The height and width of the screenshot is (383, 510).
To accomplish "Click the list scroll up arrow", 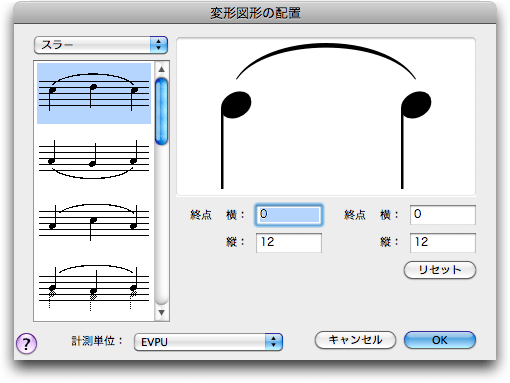I will point(162,69).
